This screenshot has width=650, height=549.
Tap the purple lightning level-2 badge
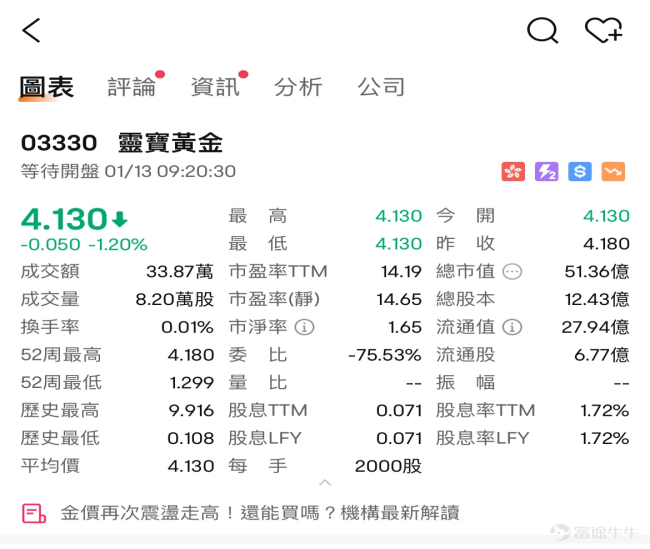[547, 172]
